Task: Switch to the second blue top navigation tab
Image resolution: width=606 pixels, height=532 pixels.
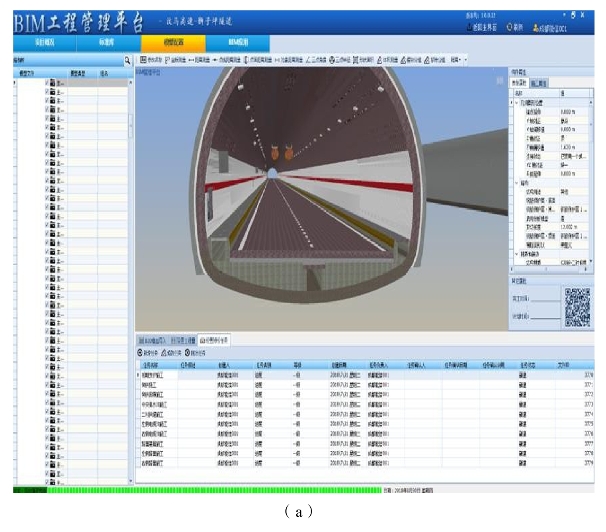Action: click(x=109, y=42)
